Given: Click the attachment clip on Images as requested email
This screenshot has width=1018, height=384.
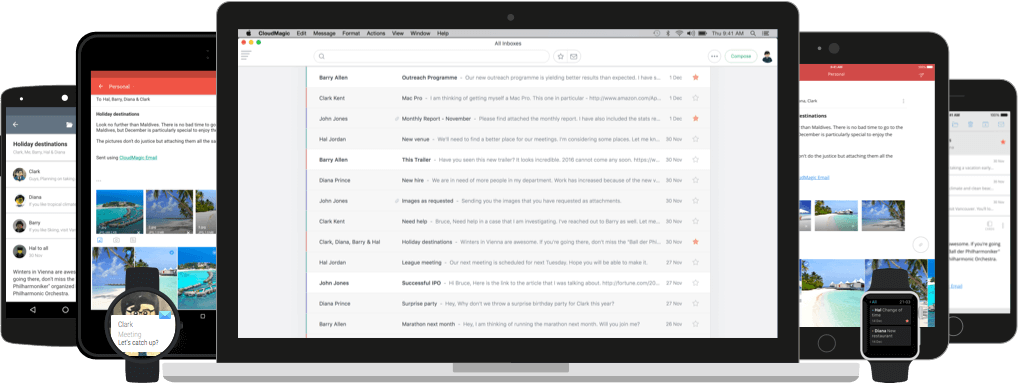Looking at the screenshot, I should point(397,201).
